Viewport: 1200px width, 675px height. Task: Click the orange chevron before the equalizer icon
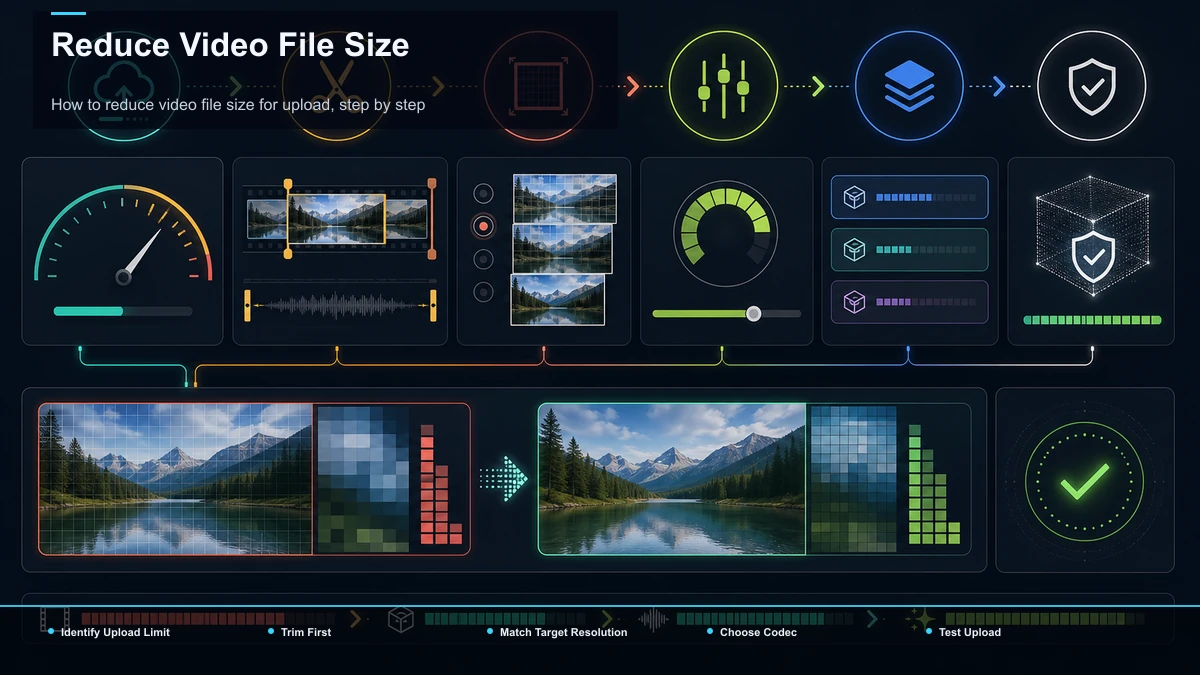click(x=632, y=86)
